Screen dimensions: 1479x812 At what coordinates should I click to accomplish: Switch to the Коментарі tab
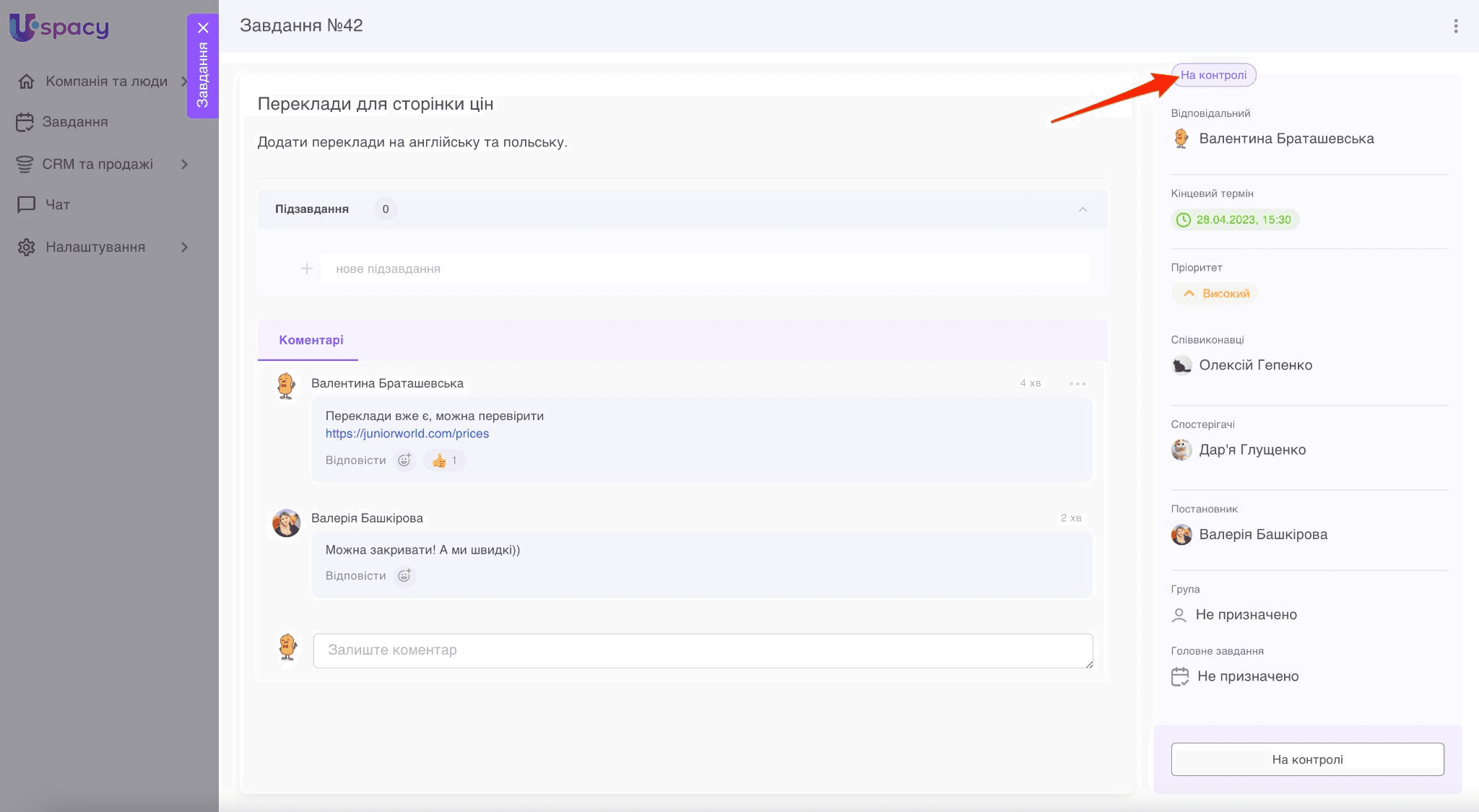pos(311,340)
